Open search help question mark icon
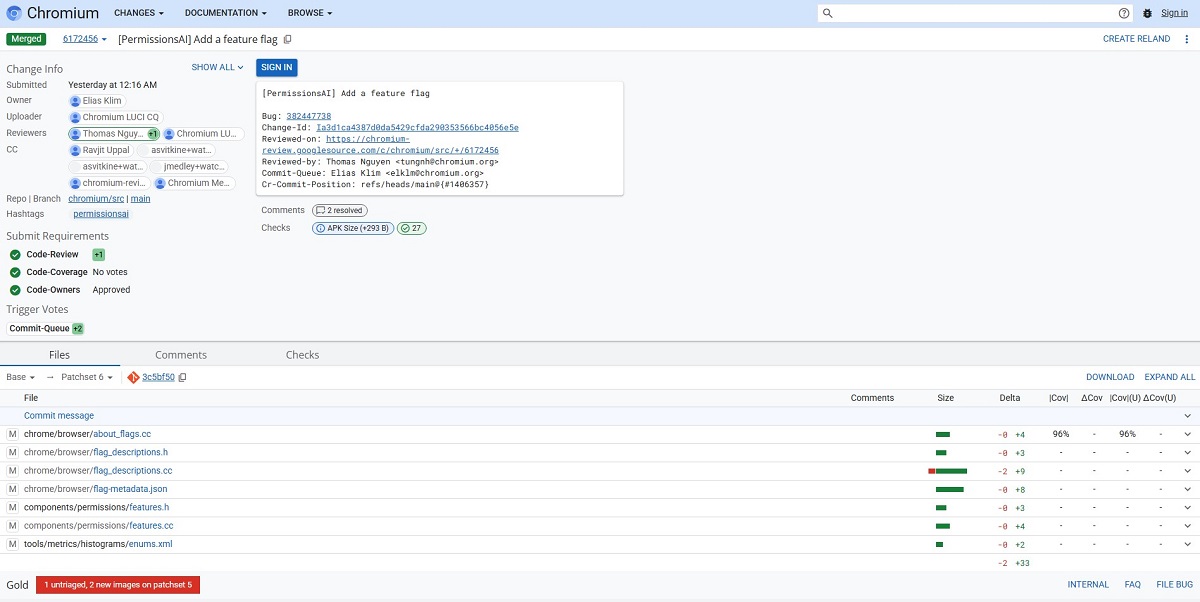The image size is (1200, 602). pyautogui.click(x=1124, y=13)
